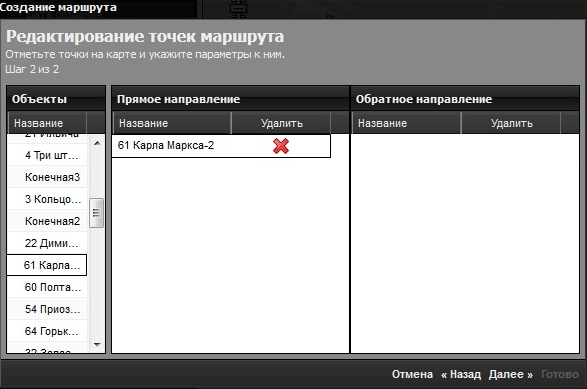Select the Конечная3 object

48,177
